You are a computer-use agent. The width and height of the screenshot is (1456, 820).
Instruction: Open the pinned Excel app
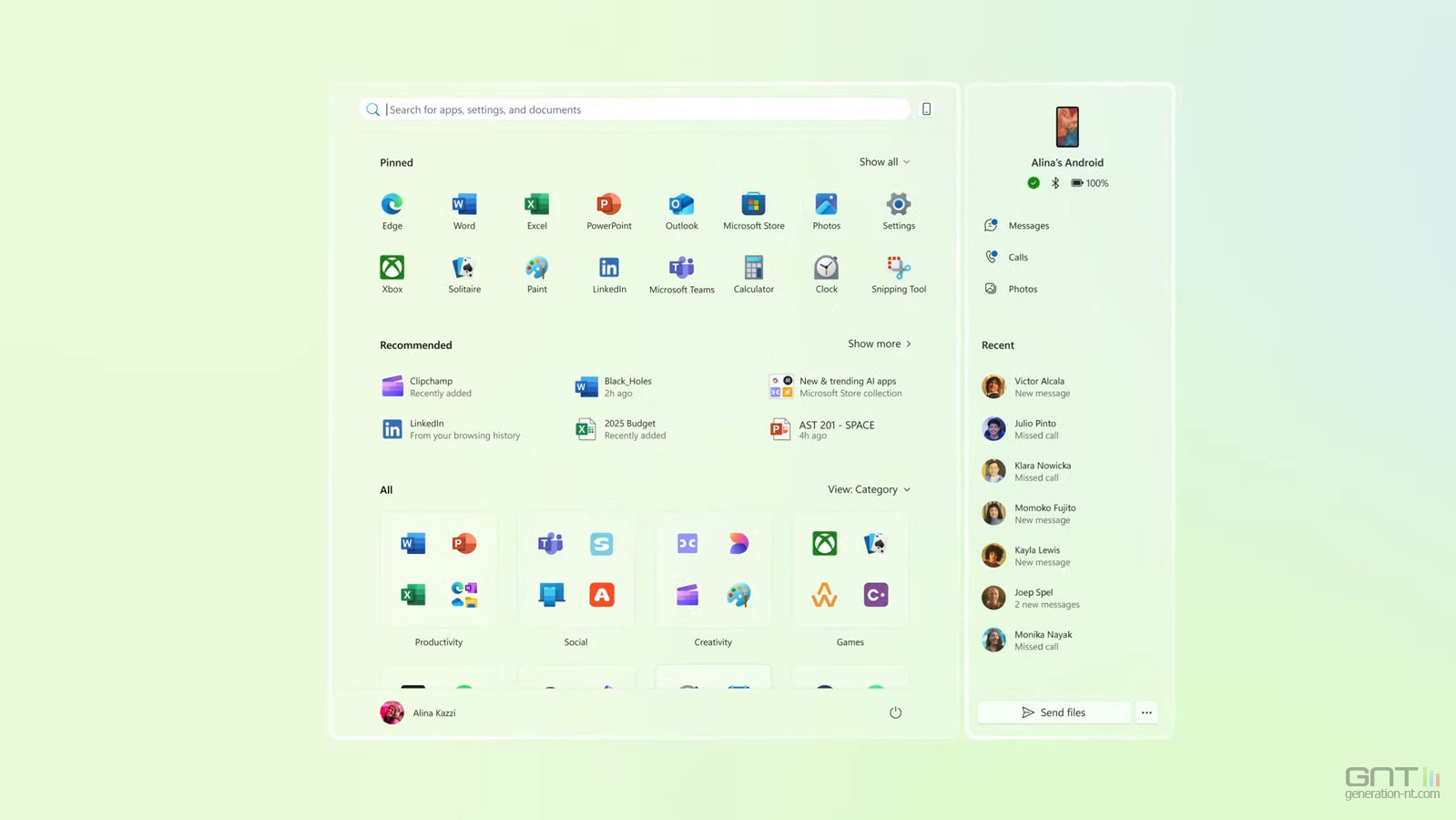(x=536, y=210)
